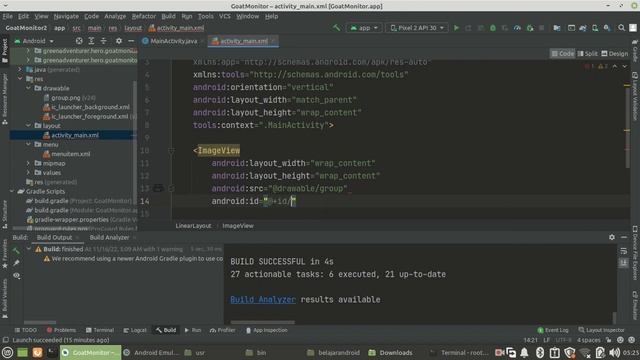Click the Make Project hammer icon

[x=336, y=28]
